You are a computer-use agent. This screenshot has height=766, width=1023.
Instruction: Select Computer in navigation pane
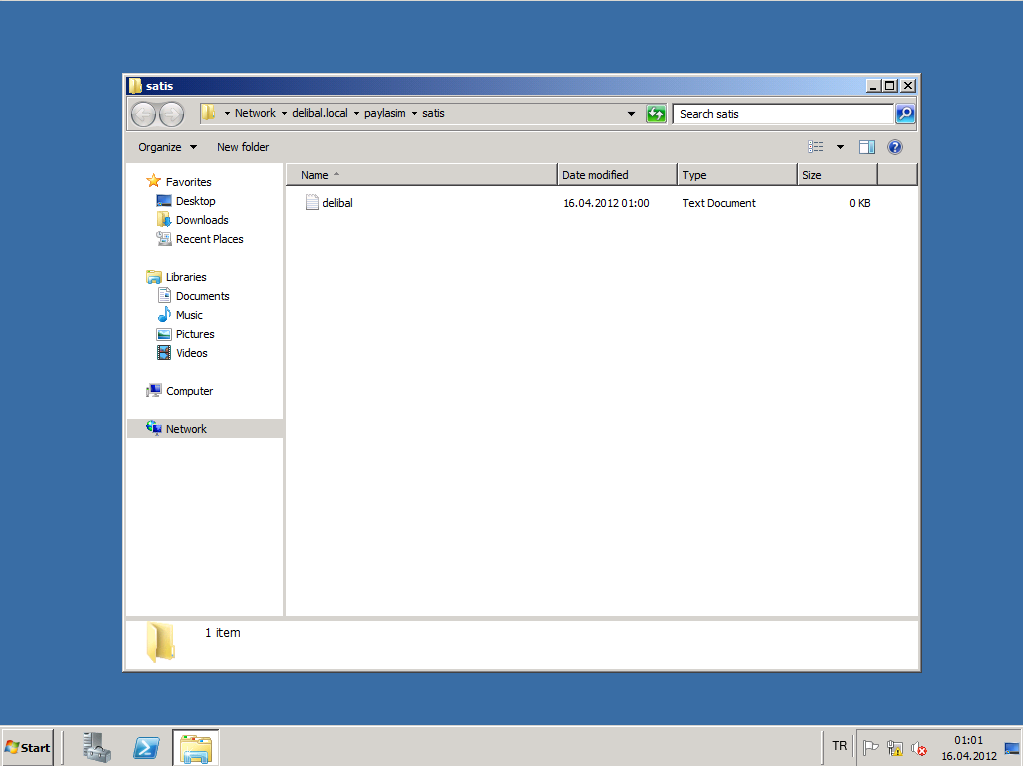pyautogui.click(x=189, y=391)
